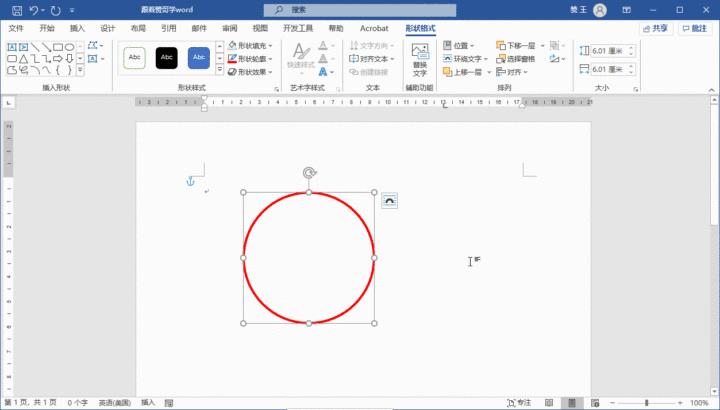Viewport: 720px width, 410px height.
Task: Select the block down arrow shape
Action: pos(69,59)
